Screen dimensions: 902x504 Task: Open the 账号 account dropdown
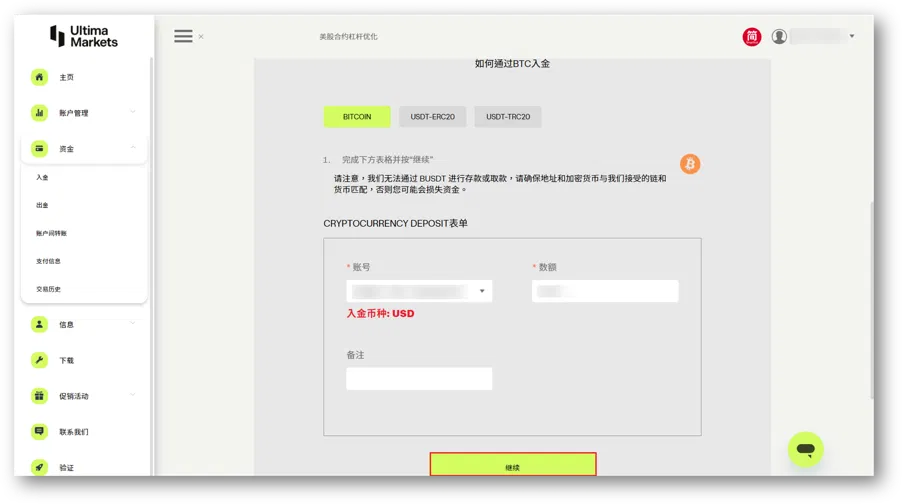click(x=419, y=291)
